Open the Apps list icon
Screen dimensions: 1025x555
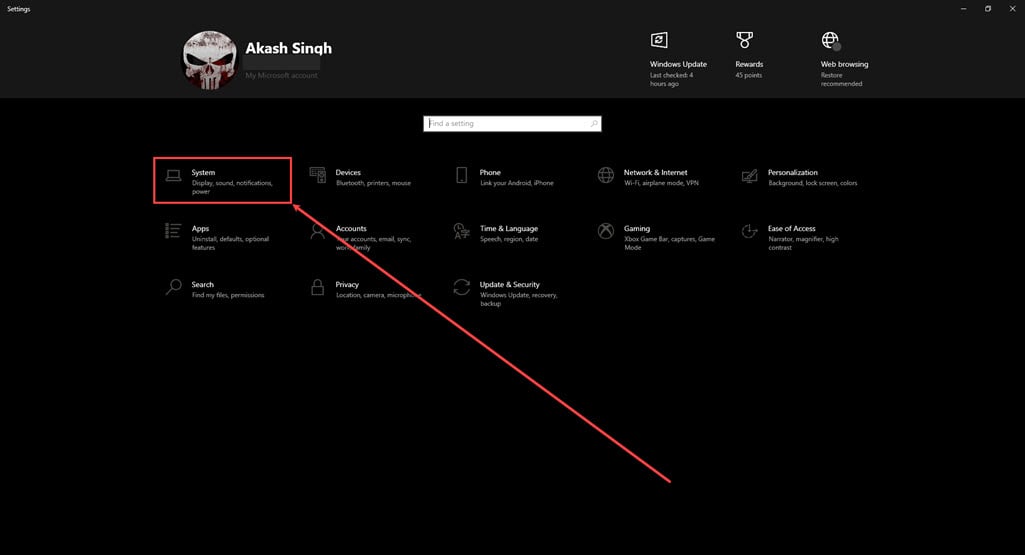(x=173, y=231)
